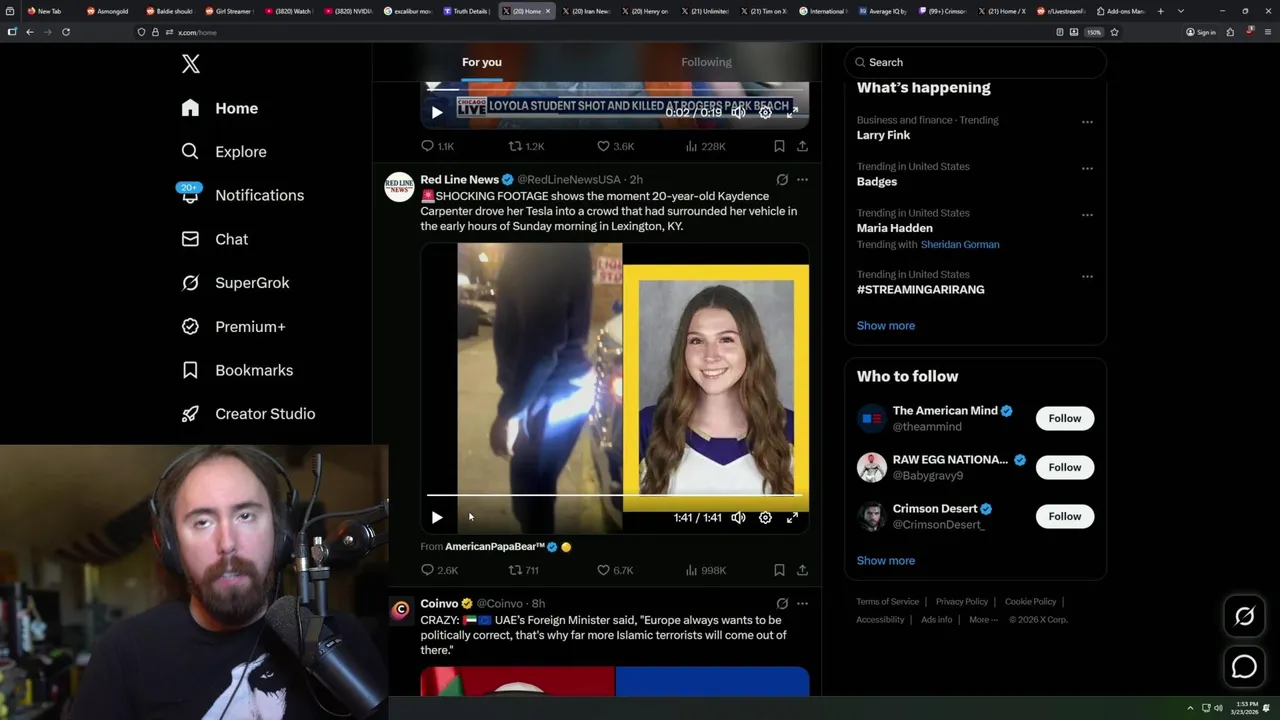1280x720 pixels.
Task: Ask Grok about the Coinvo post
Action: point(782,604)
